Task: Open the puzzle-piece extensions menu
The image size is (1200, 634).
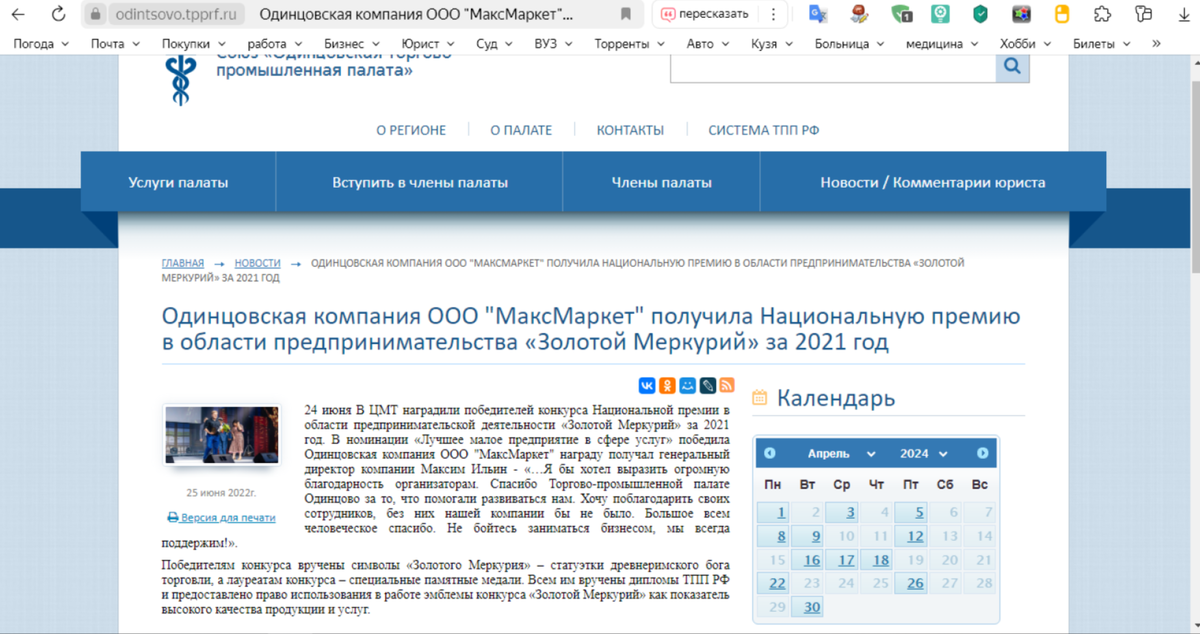Action: tap(1102, 15)
